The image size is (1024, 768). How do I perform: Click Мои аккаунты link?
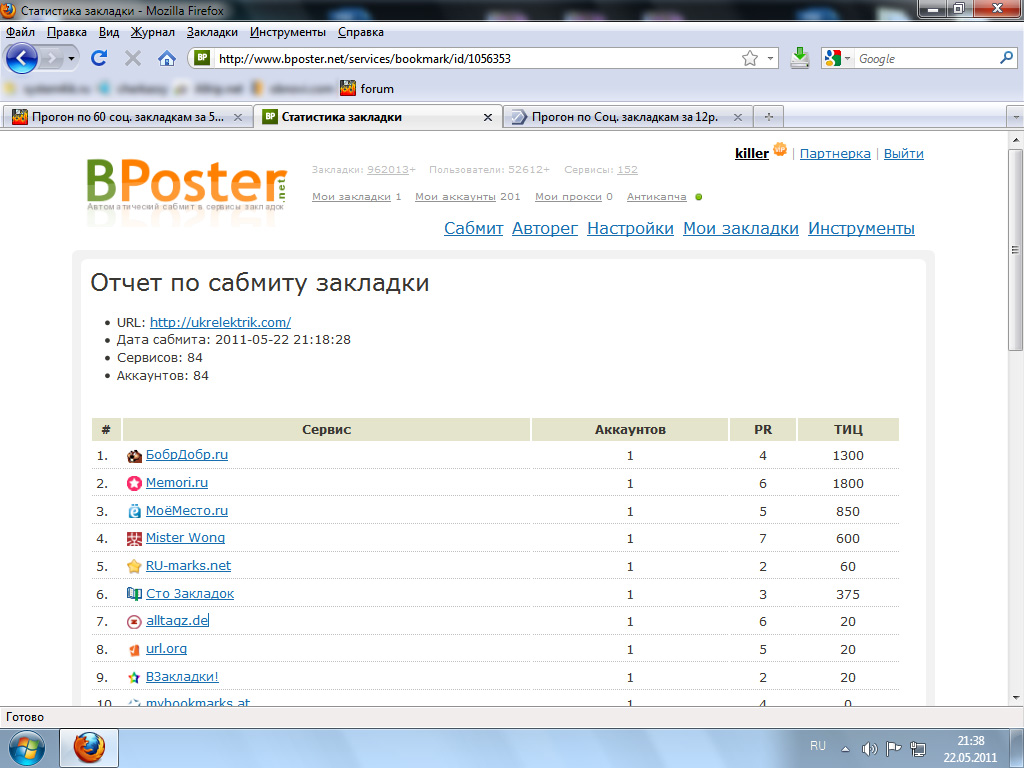point(455,197)
